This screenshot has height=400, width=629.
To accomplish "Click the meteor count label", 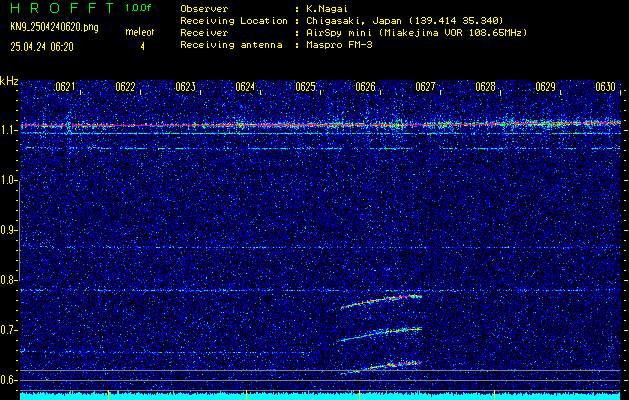I will pos(140,32).
